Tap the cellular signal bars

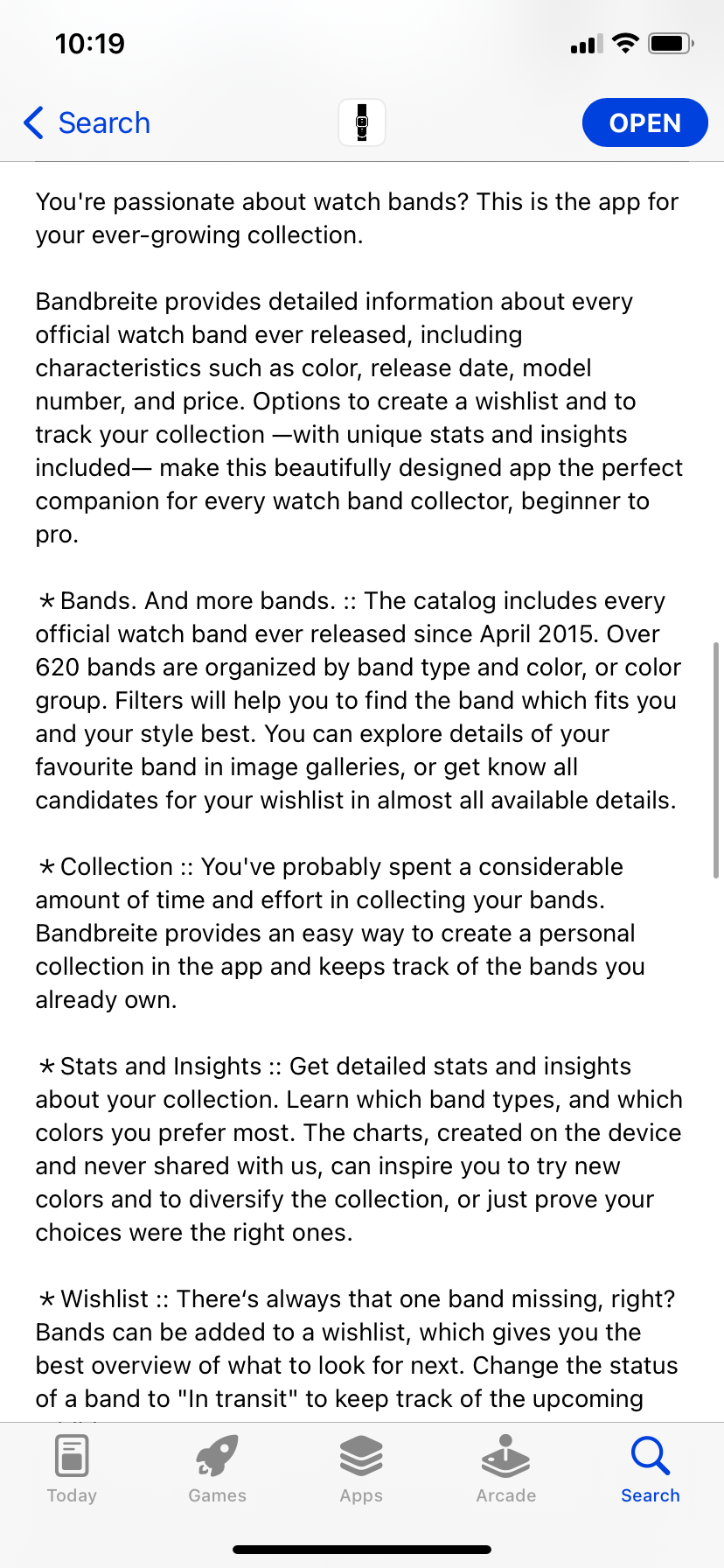(x=586, y=45)
